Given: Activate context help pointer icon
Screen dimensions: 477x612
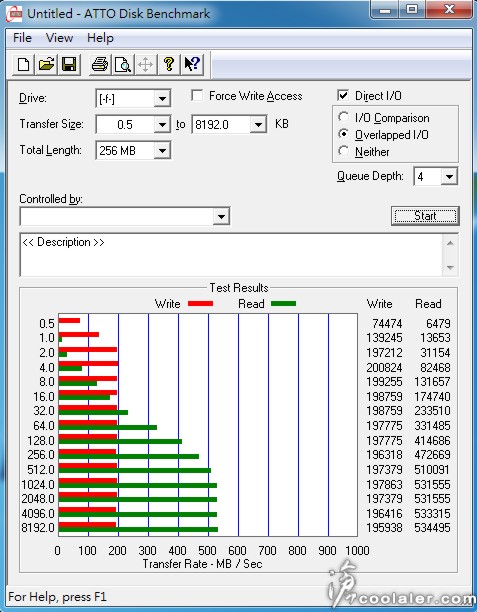Looking at the screenshot, I should [x=192, y=64].
